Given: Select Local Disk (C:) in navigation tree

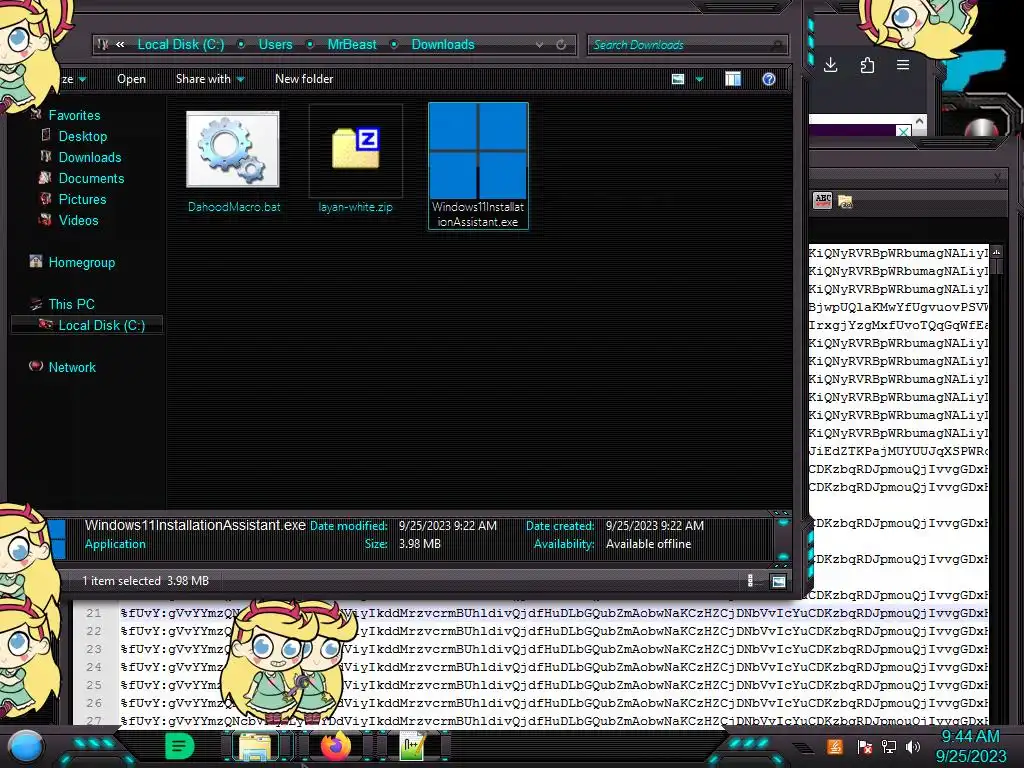Looking at the screenshot, I should pyautogui.click(x=102, y=325).
